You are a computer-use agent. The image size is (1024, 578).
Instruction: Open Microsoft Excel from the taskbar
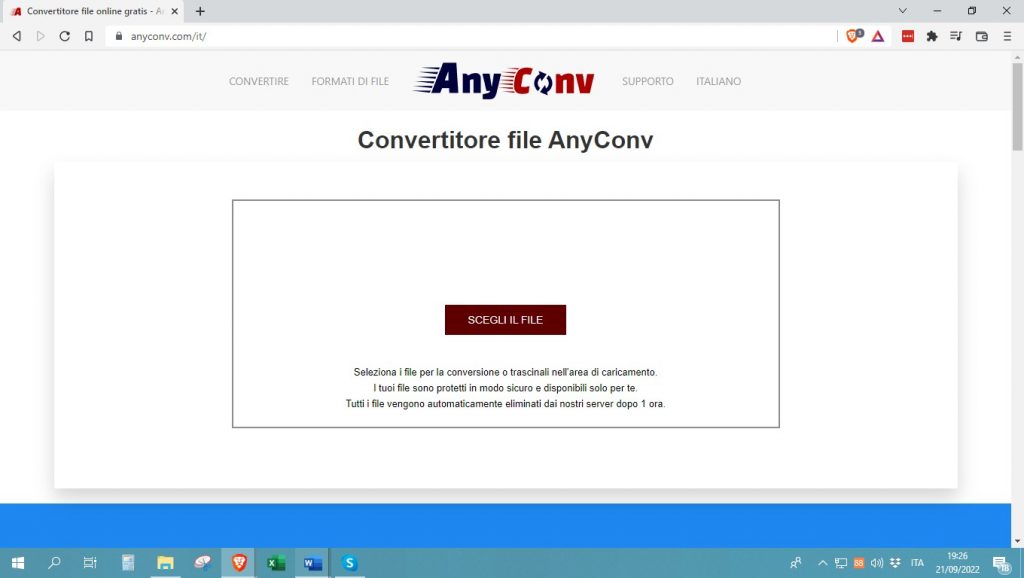coord(274,563)
